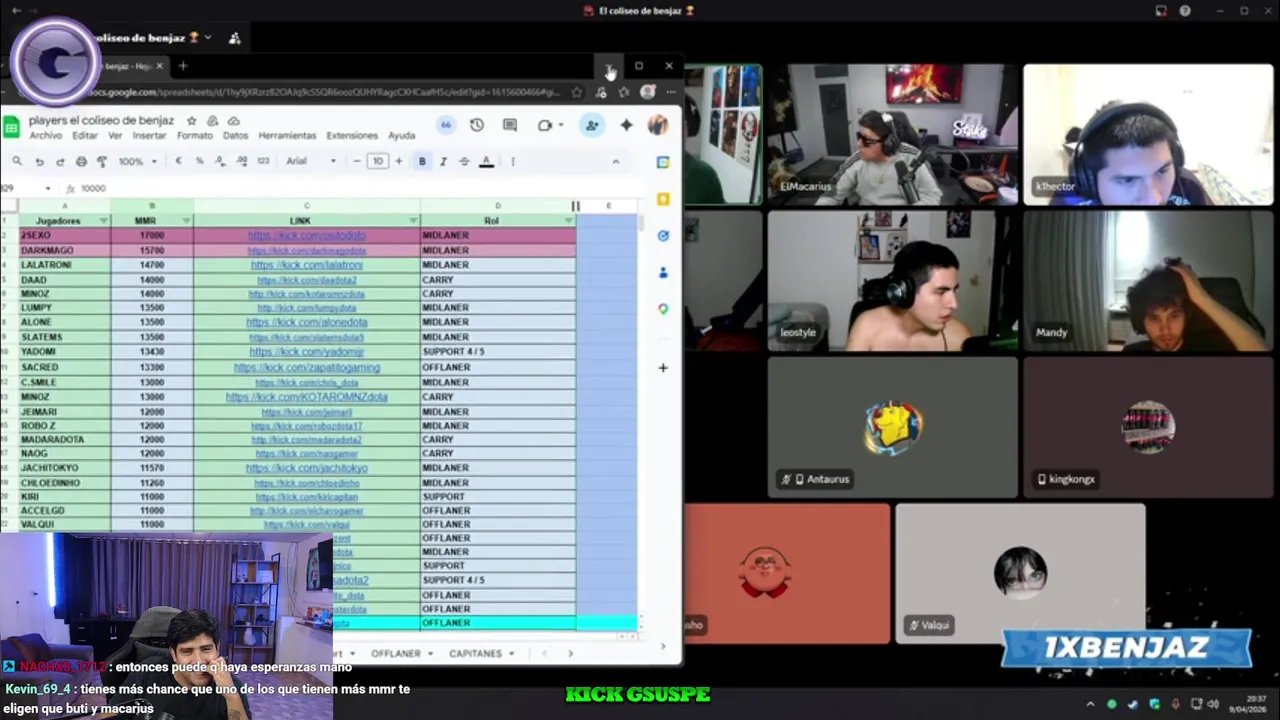The image size is (1280, 720).
Task: Redo the action in Sheets toolbar
Action: coord(60,161)
